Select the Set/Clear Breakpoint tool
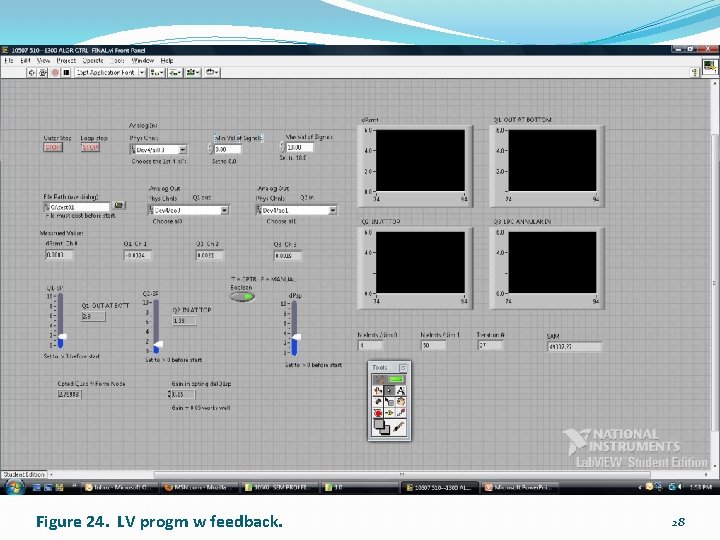 click(378, 413)
